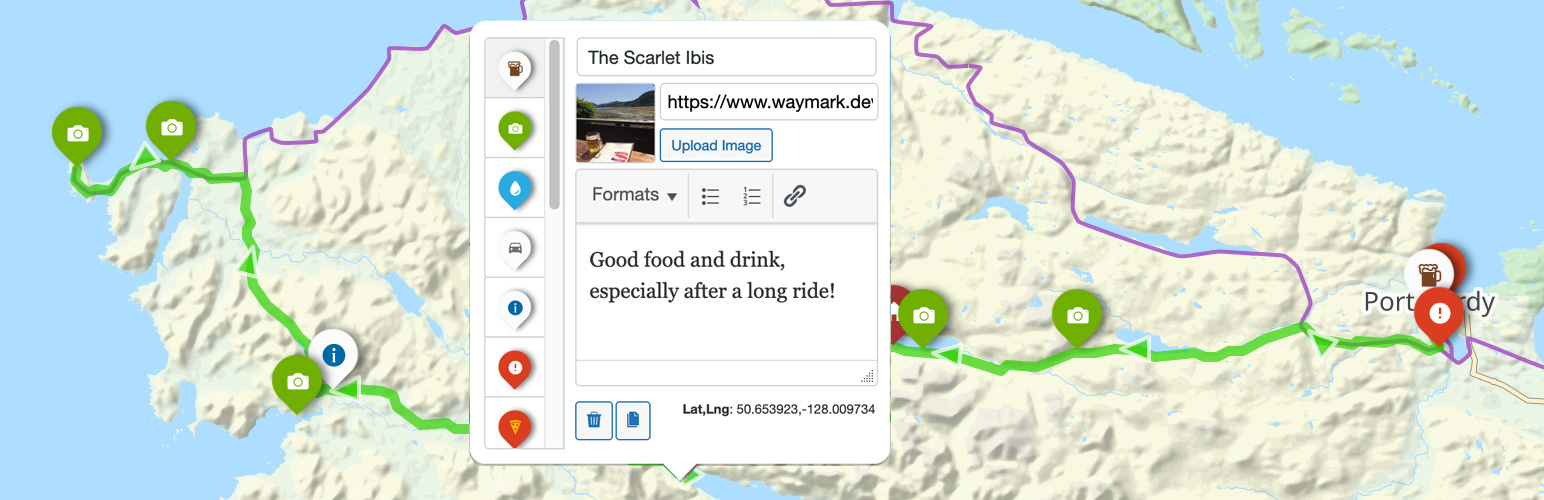Pick the blue water drop marker type
The width and height of the screenshot is (1544, 500).
click(515, 188)
